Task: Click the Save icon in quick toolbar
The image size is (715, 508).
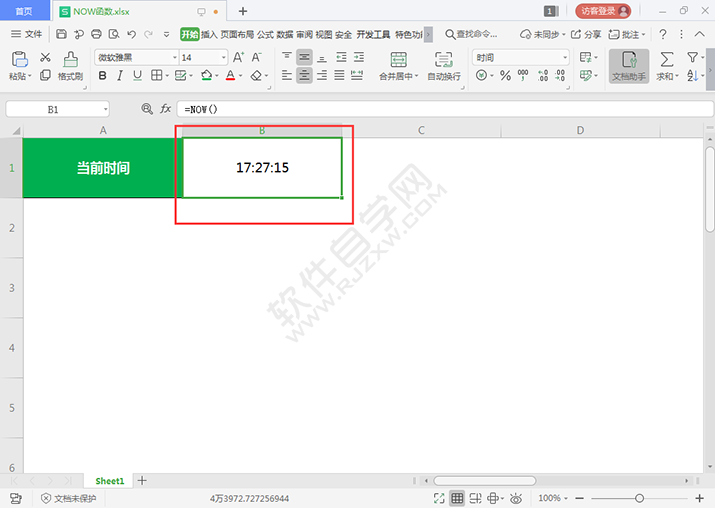Action: (62, 34)
